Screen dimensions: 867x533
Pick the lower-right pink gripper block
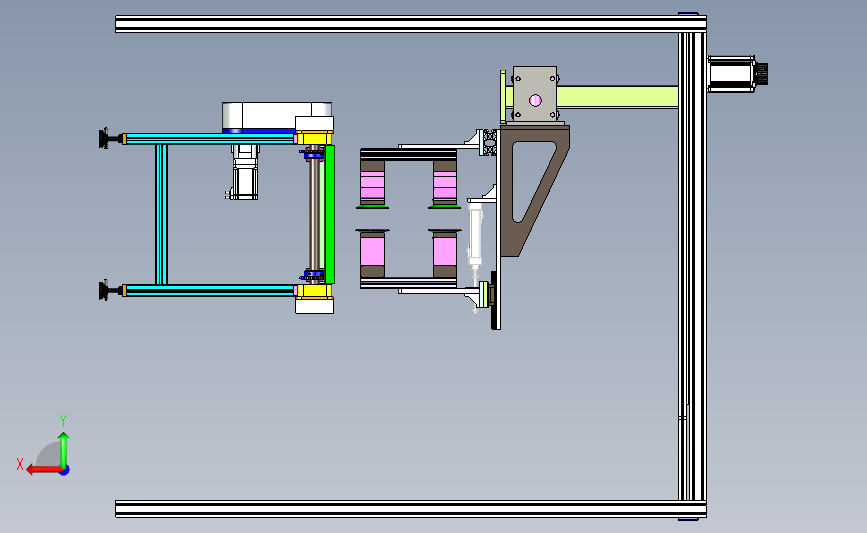click(445, 250)
